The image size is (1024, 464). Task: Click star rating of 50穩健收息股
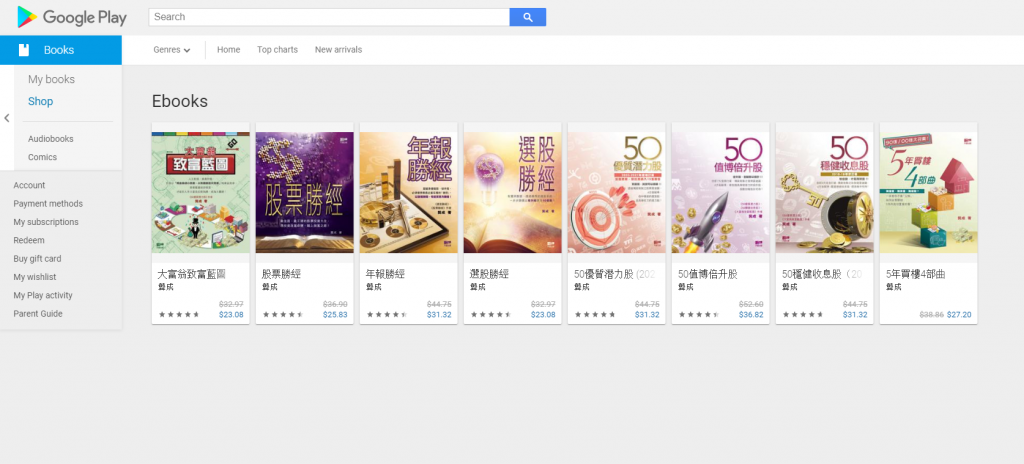click(803, 314)
